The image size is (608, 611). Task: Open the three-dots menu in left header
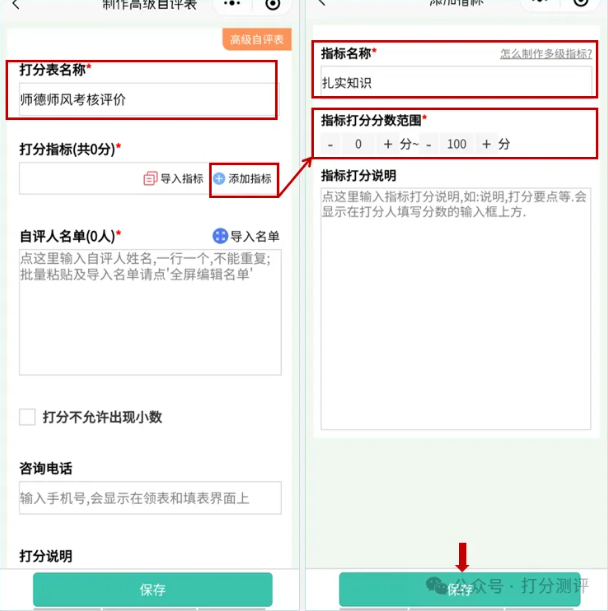pos(232,4)
